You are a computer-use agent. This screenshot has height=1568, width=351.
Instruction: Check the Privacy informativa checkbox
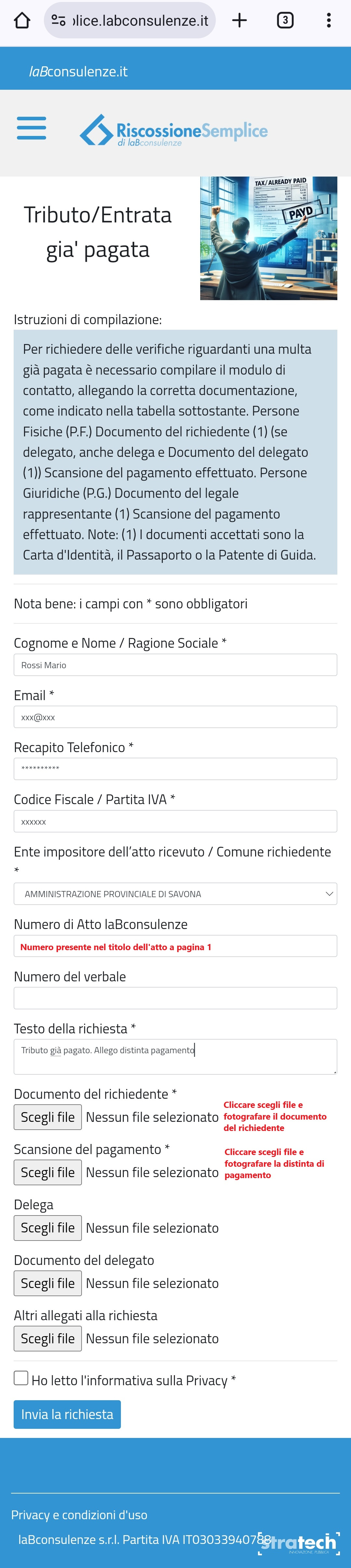21,1378
